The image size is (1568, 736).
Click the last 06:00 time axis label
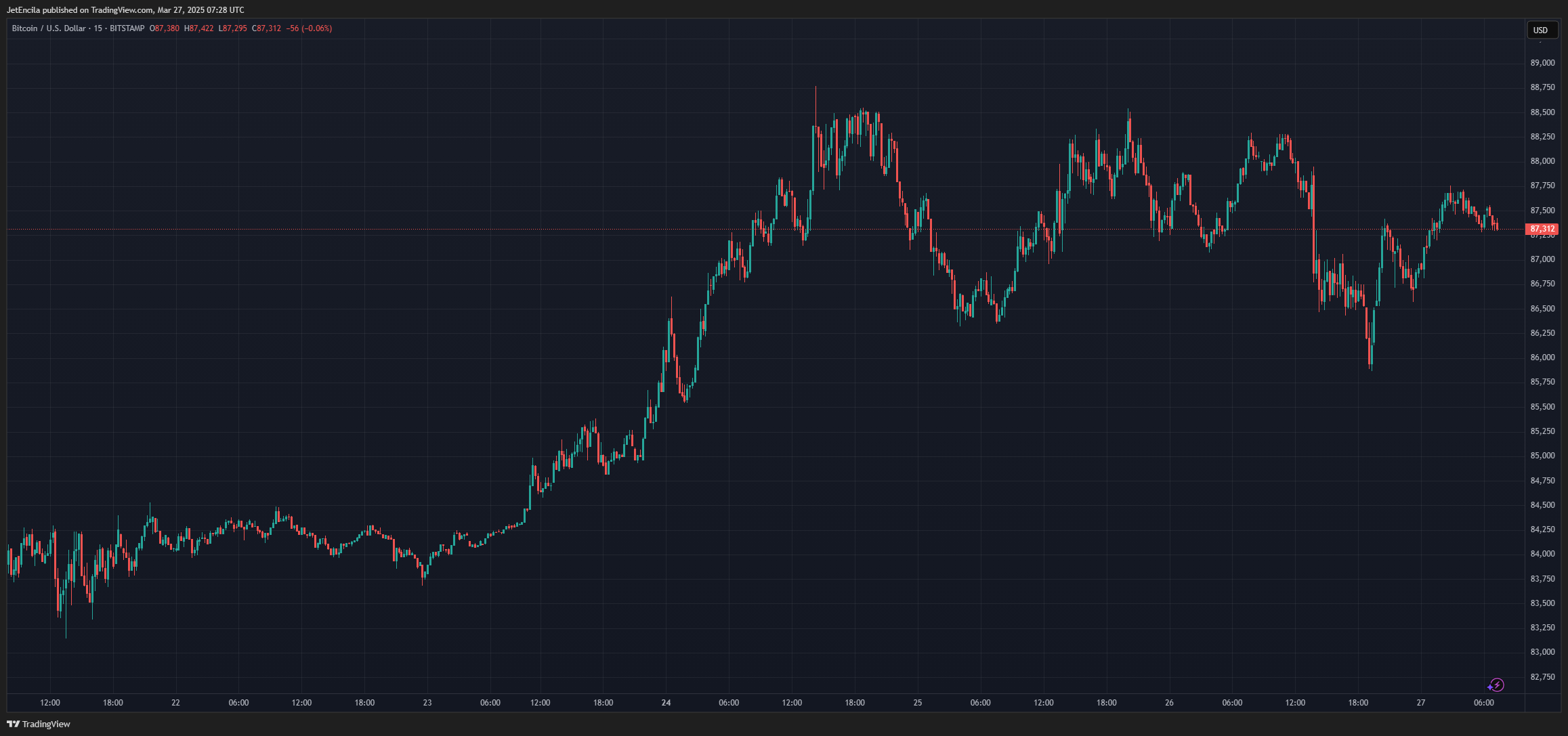tap(1483, 703)
